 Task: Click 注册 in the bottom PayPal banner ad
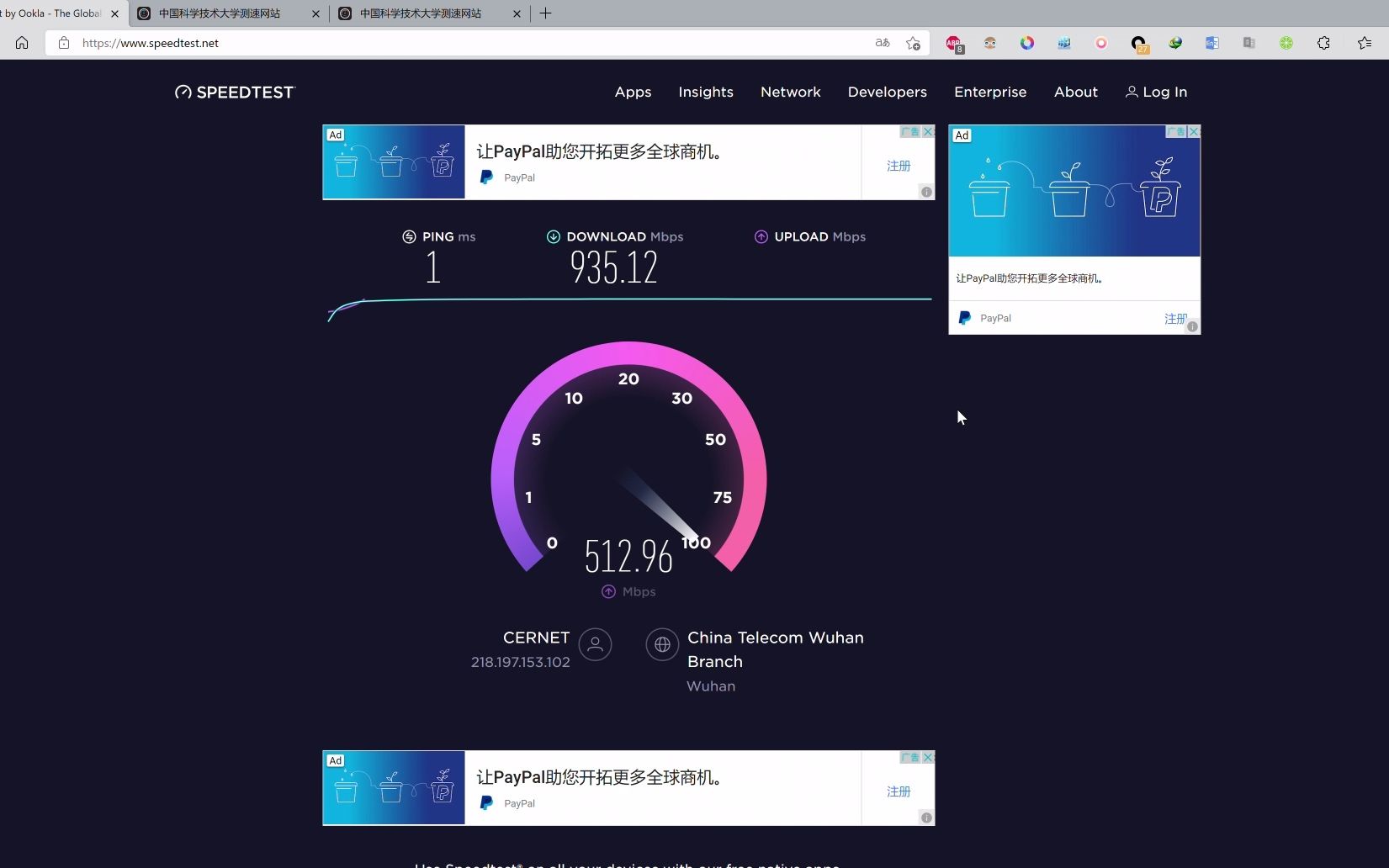pyautogui.click(x=899, y=791)
